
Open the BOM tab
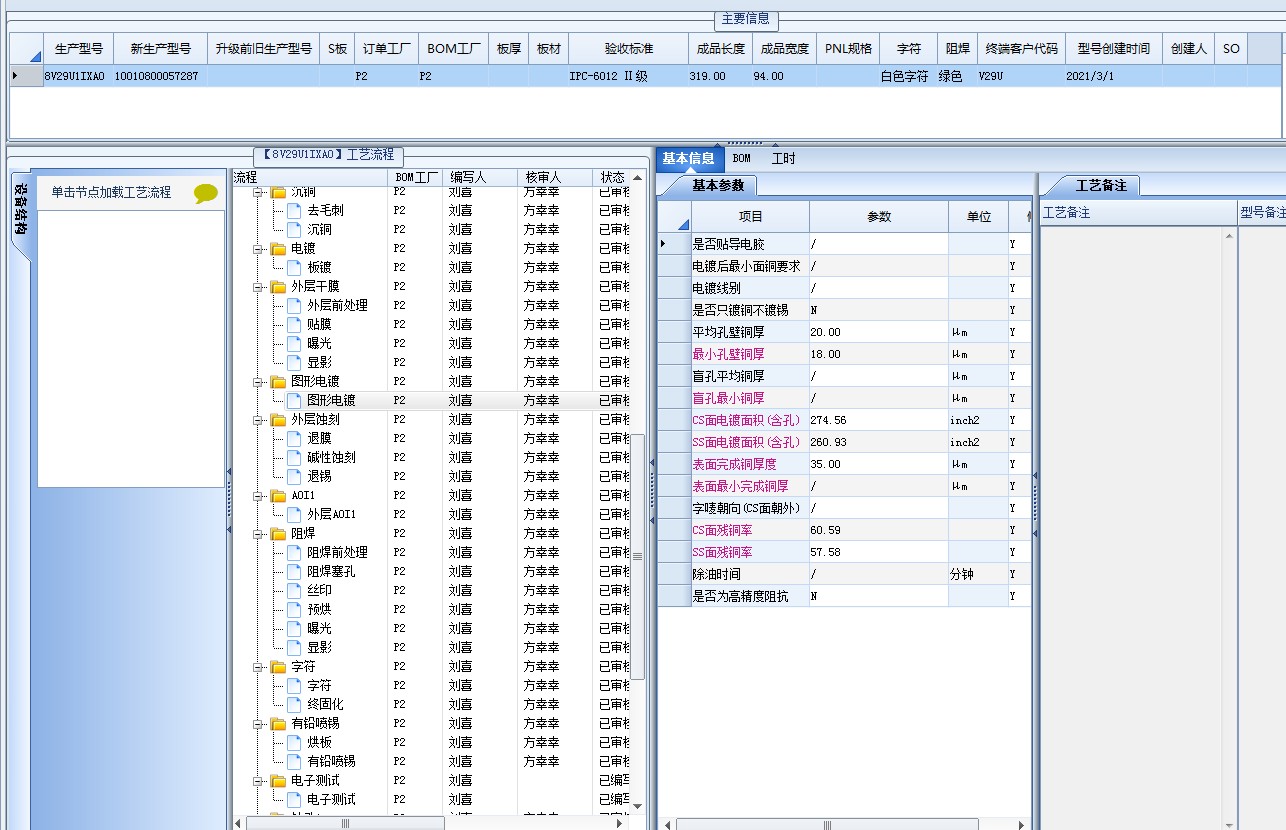(741, 158)
